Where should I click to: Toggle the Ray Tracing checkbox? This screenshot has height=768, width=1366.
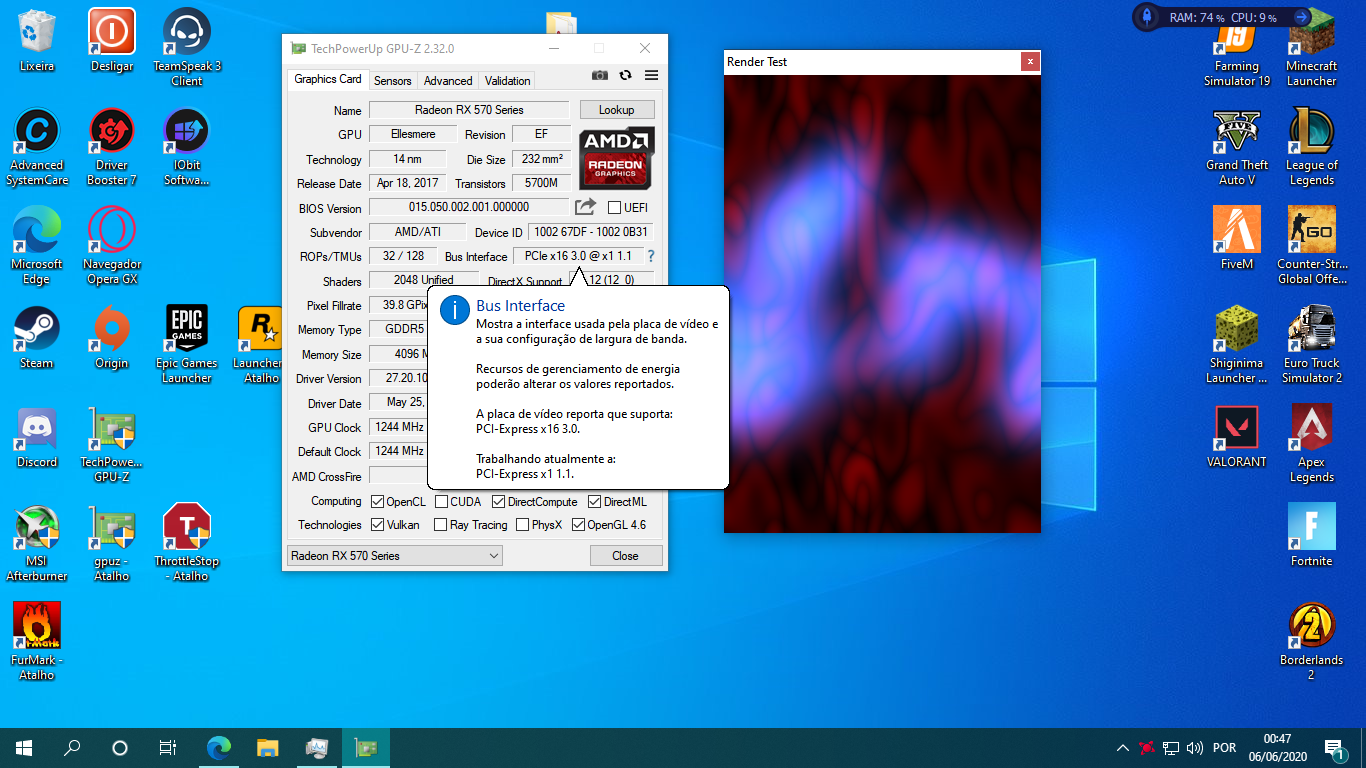pos(441,525)
